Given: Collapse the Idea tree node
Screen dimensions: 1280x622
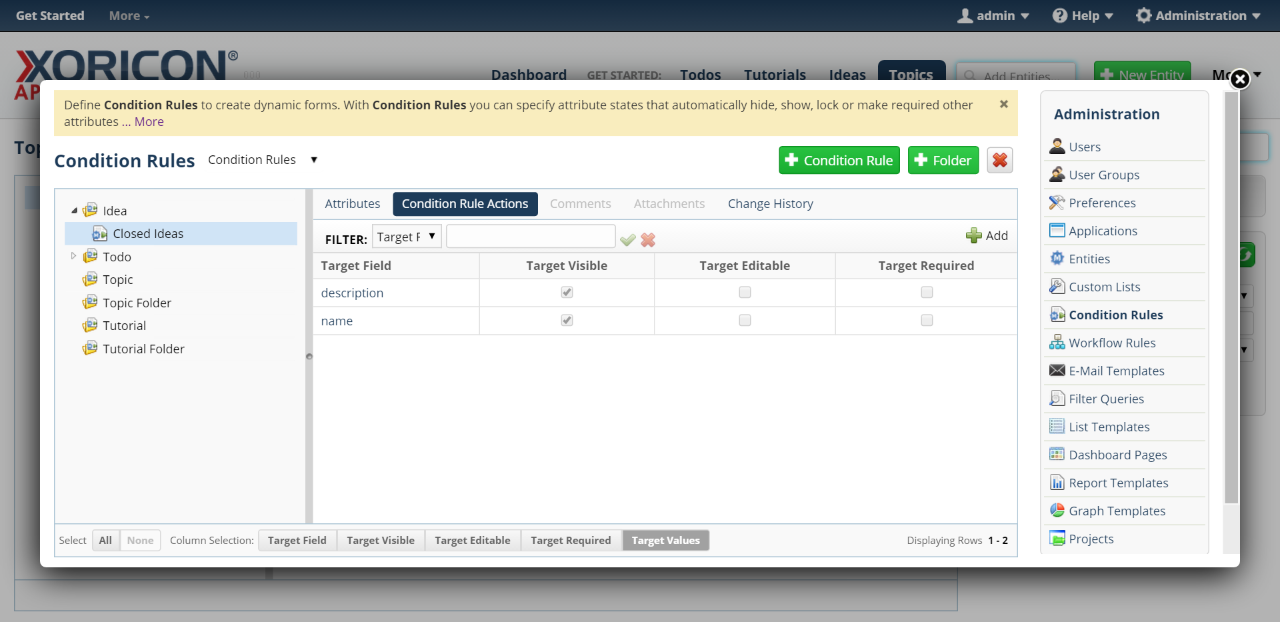Looking at the screenshot, I should click(x=74, y=211).
